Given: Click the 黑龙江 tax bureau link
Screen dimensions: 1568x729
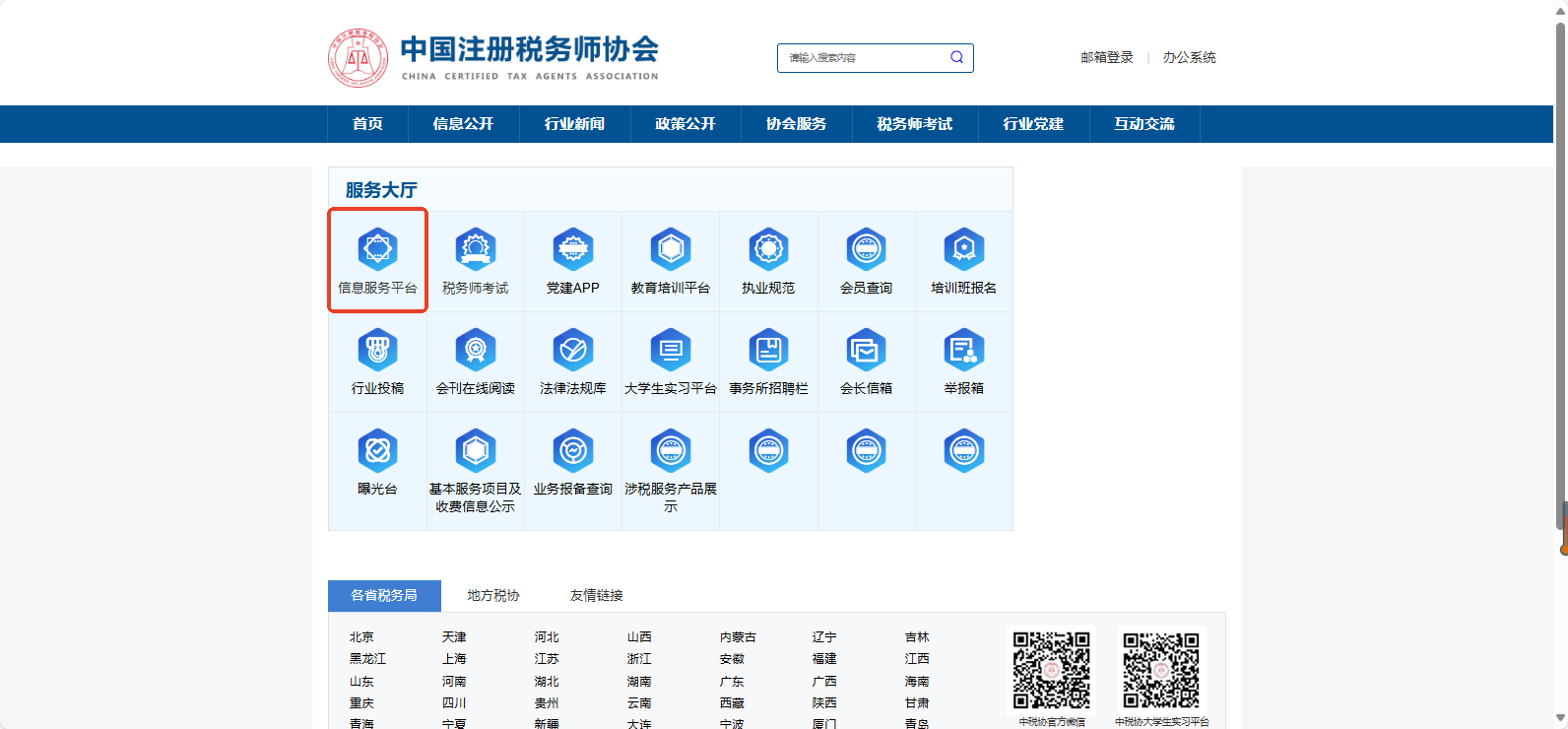Looking at the screenshot, I should (x=367, y=659).
